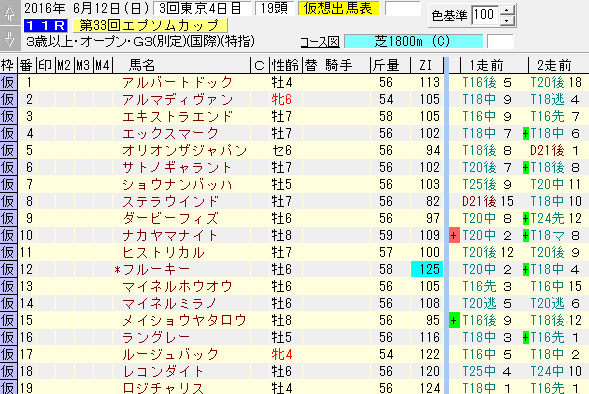The image size is (589, 394).
Task: Select horse name ヒストリカル
Action: pos(163,252)
